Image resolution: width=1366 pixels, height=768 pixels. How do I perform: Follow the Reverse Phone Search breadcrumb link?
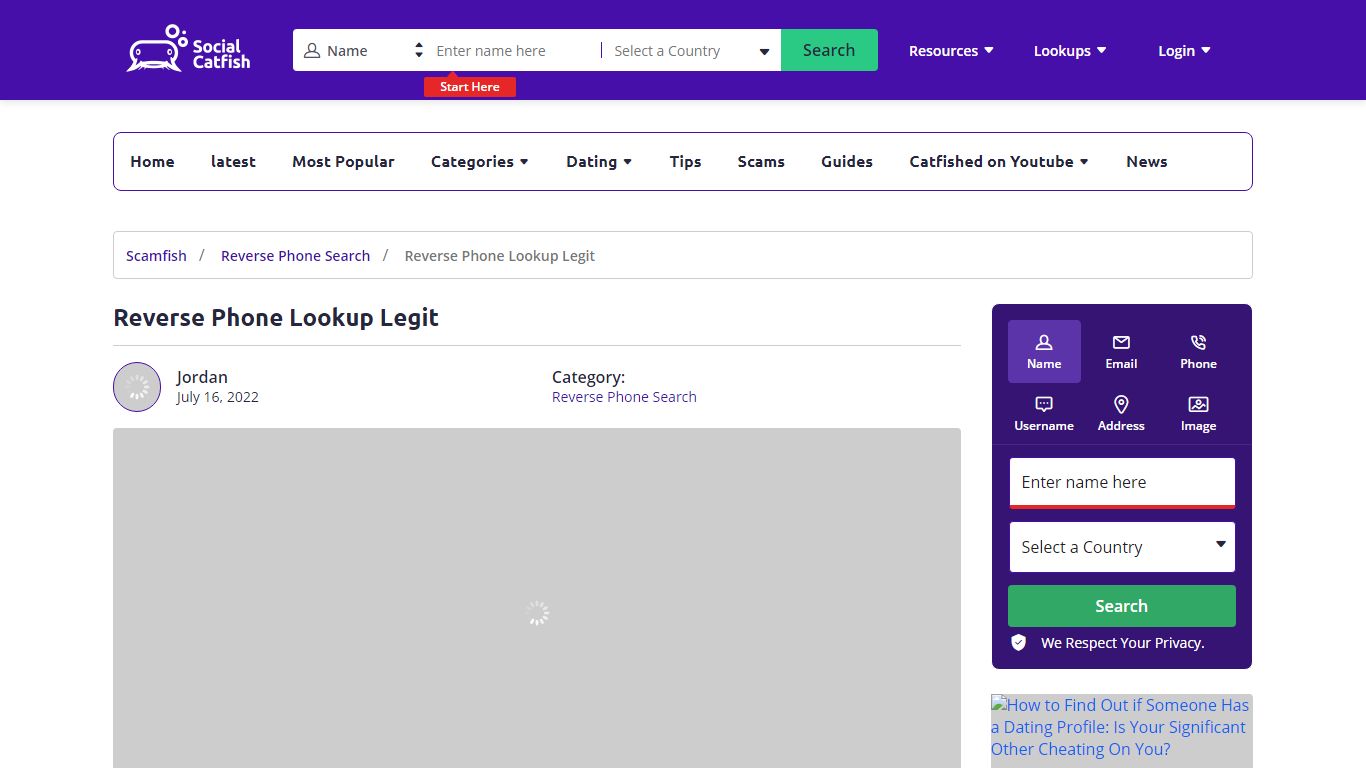(295, 255)
